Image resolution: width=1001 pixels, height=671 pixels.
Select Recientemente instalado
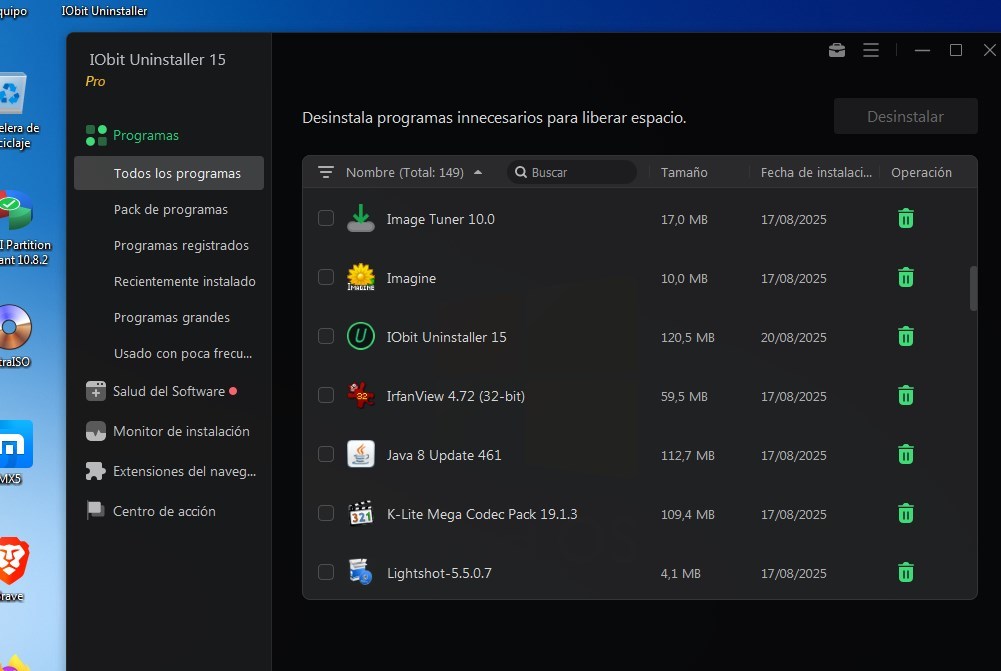tap(184, 282)
